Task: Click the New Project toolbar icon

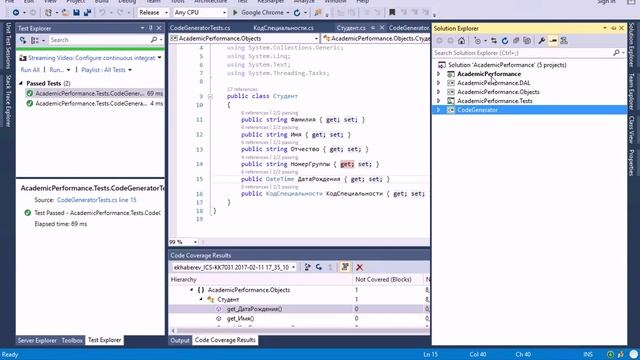Action: point(48,13)
